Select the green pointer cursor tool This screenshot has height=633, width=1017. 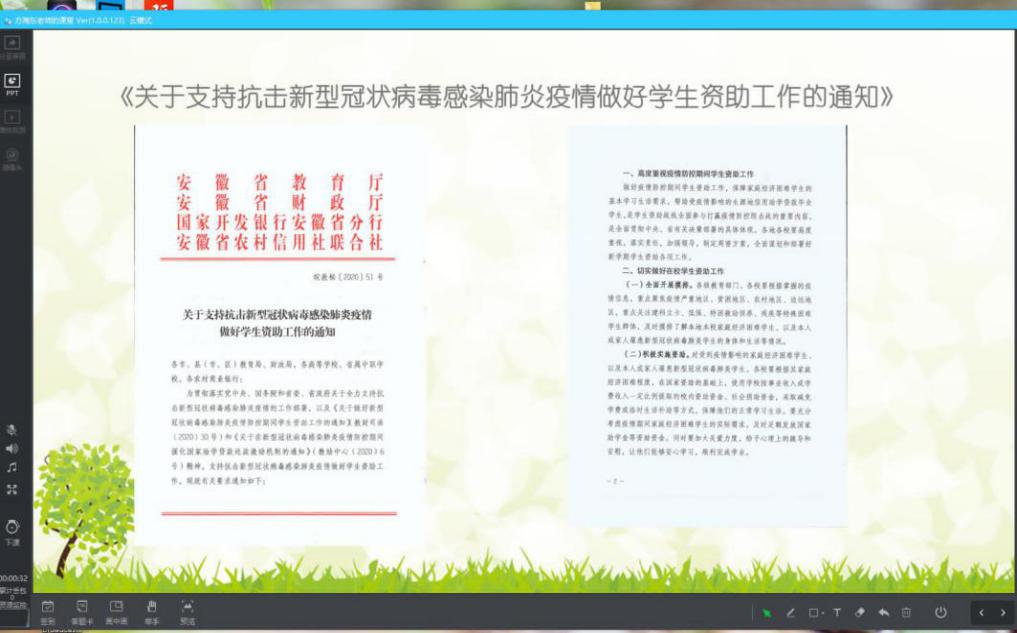click(767, 613)
